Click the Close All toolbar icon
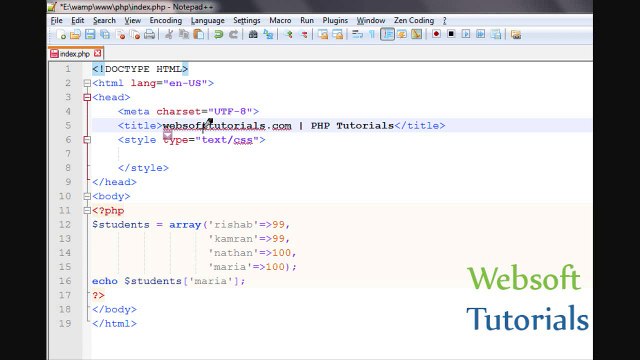This screenshot has width=640, height=360. pyautogui.click(x=135, y=35)
